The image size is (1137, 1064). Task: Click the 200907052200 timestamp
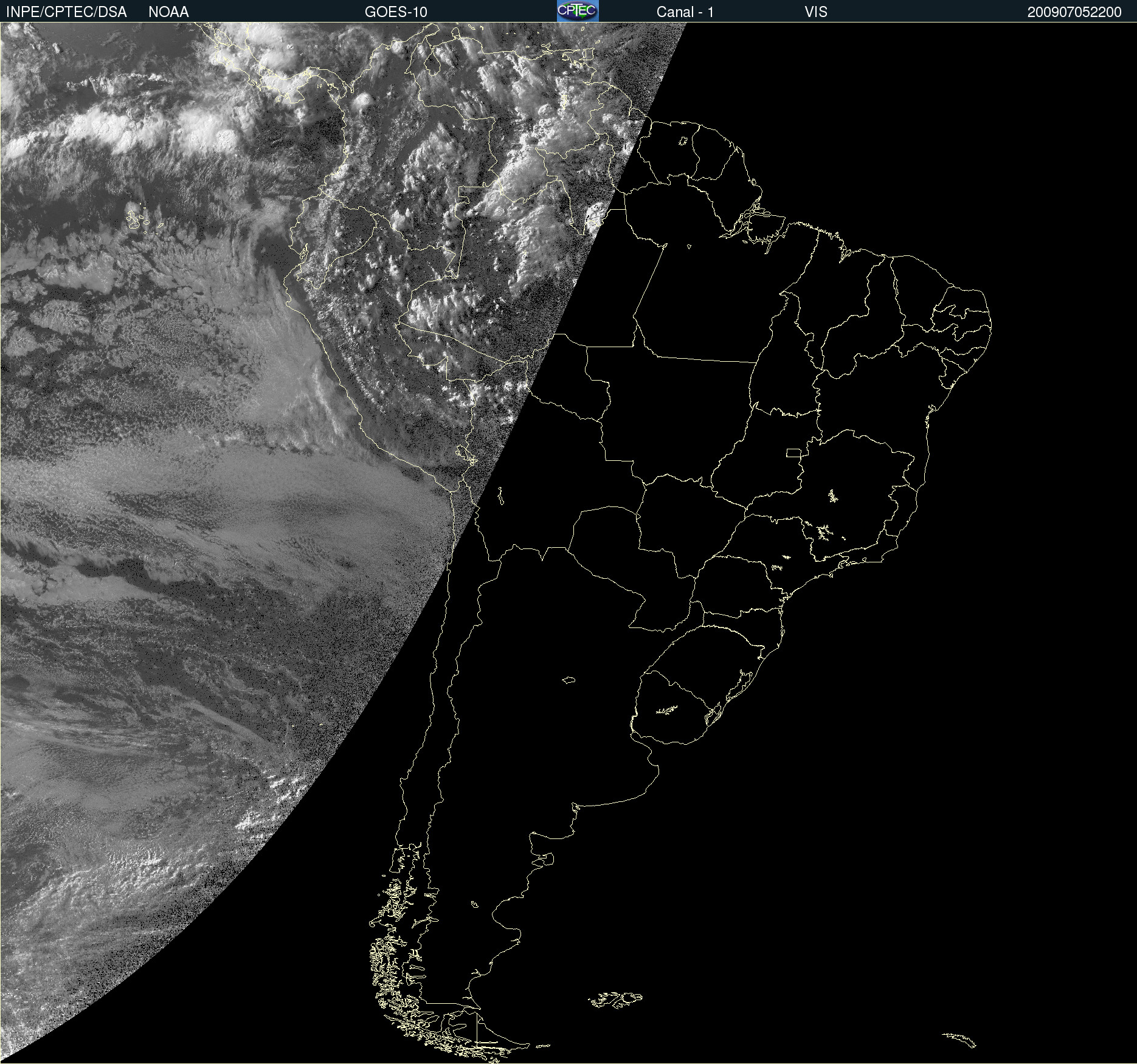[1074, 12]
